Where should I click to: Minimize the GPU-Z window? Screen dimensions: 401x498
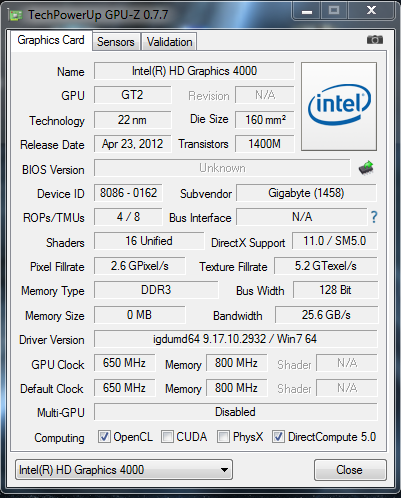[307, 11]
